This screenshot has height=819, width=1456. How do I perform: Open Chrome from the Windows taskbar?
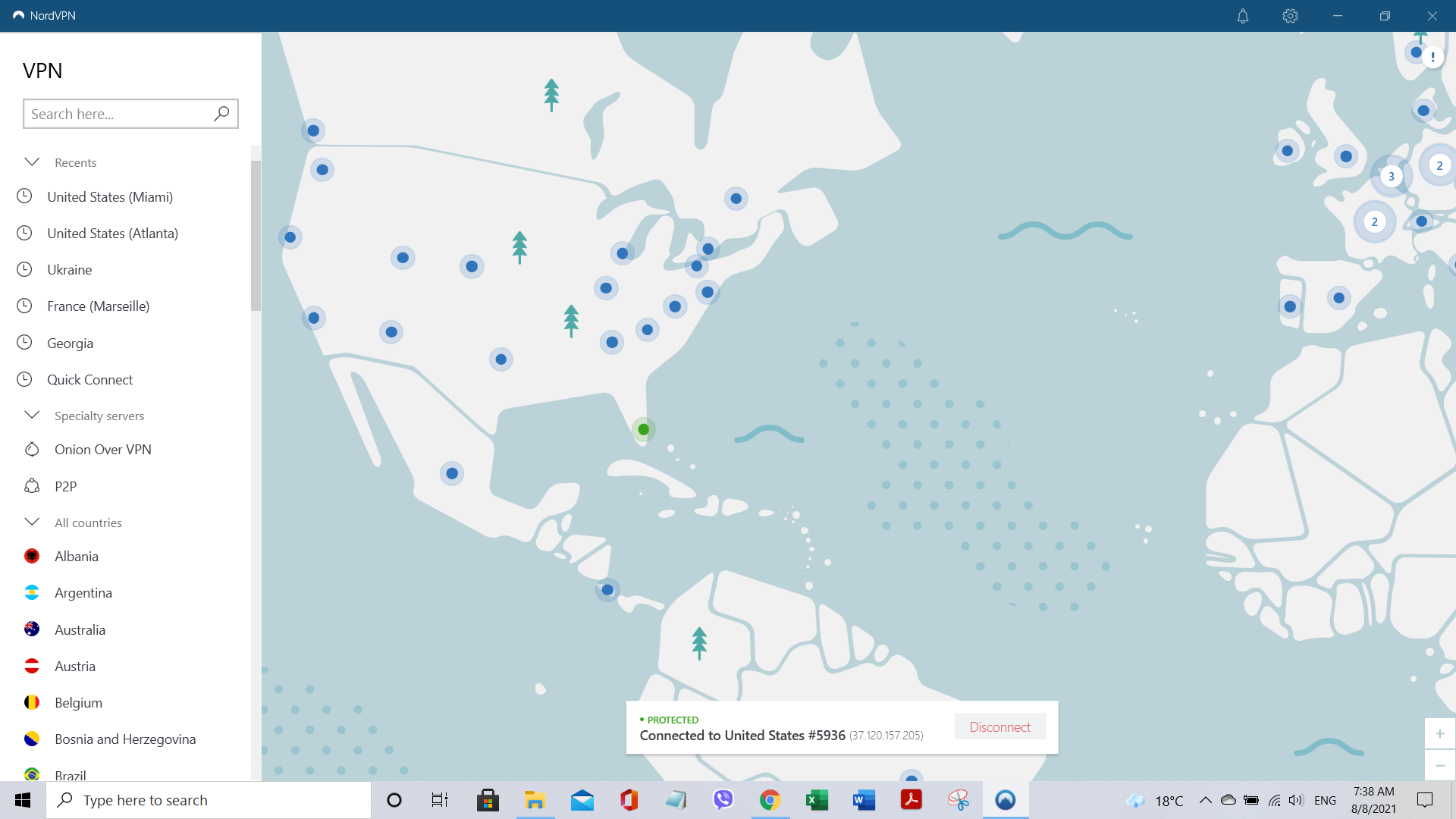pyautogui.click(x=770, y=800)
